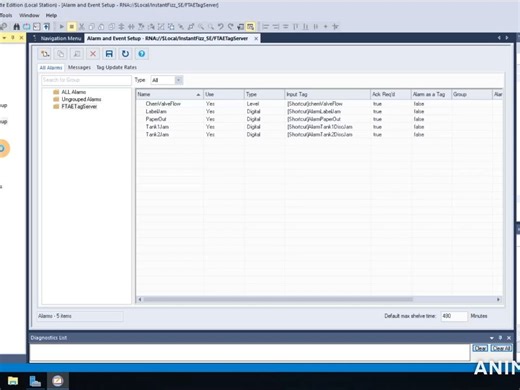Select Ungrouped Alarms in the tree
The height and width of the screenshot is (390, 520).
pyautogui.click(x=81, y=99)
